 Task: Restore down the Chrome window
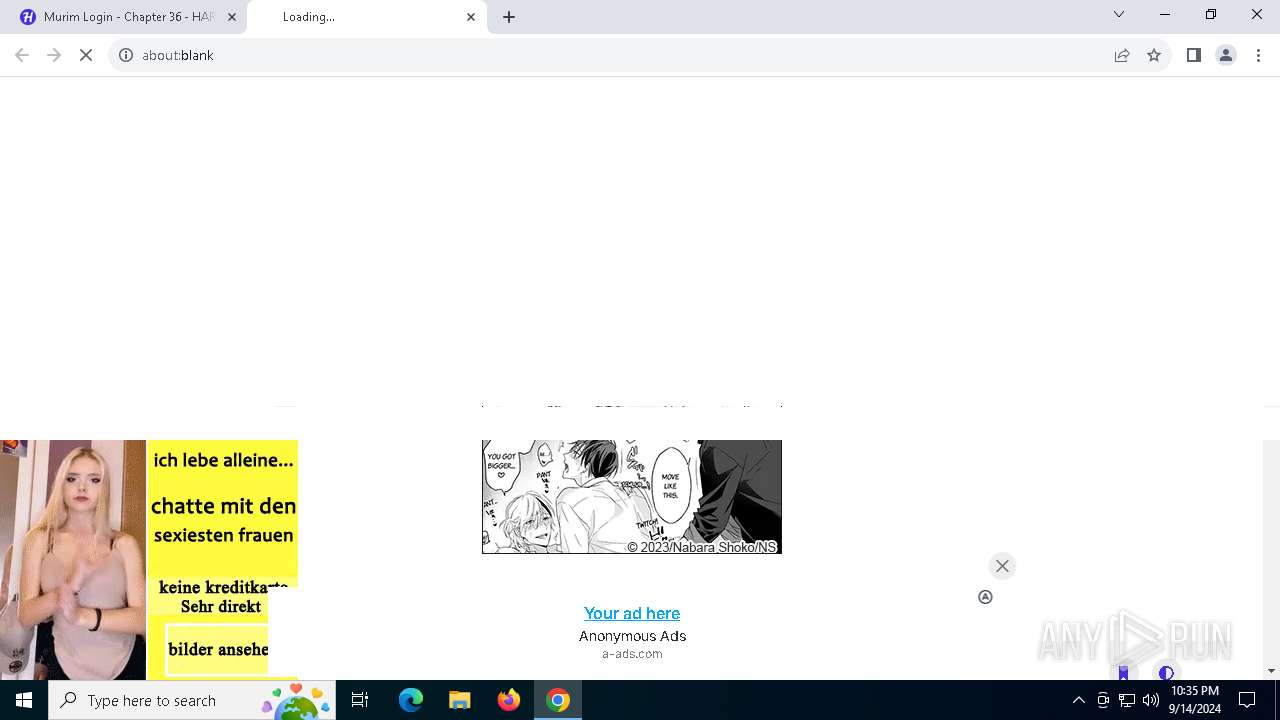(x=1211, y=14)
